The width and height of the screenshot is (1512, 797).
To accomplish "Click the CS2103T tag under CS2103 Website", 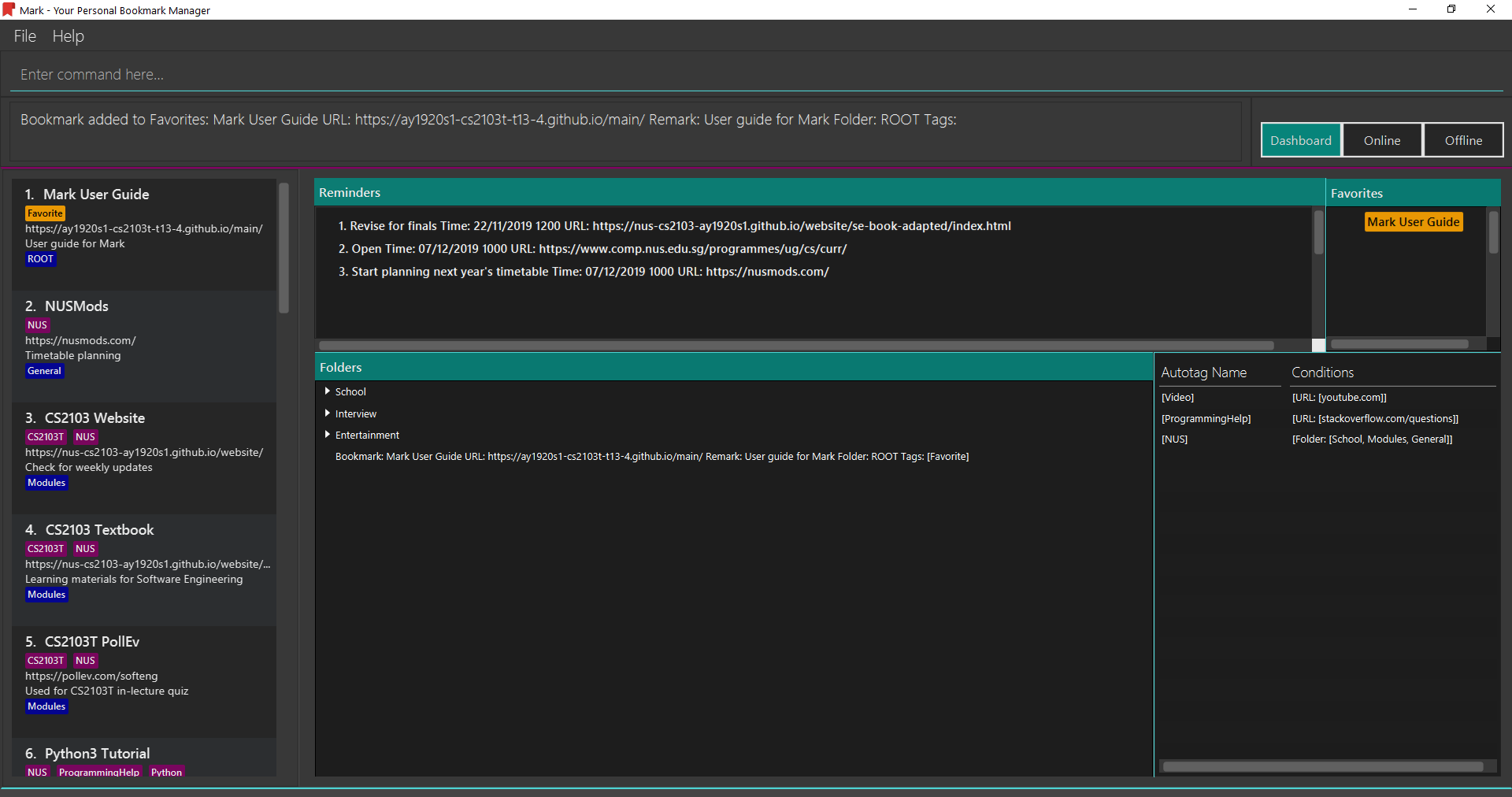I will coord(46,437).
